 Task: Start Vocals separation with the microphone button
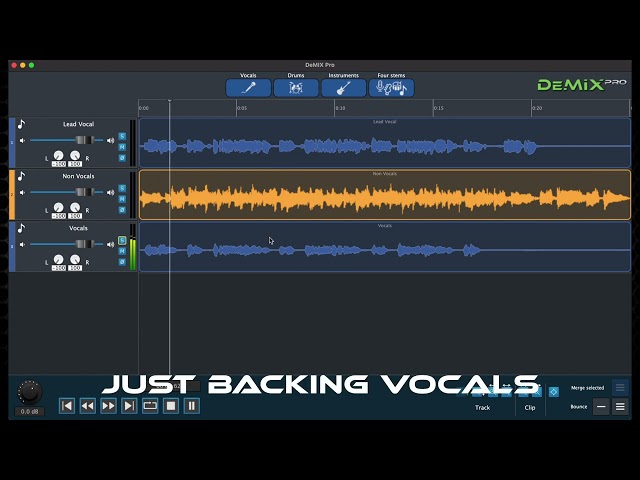[248, 88]
